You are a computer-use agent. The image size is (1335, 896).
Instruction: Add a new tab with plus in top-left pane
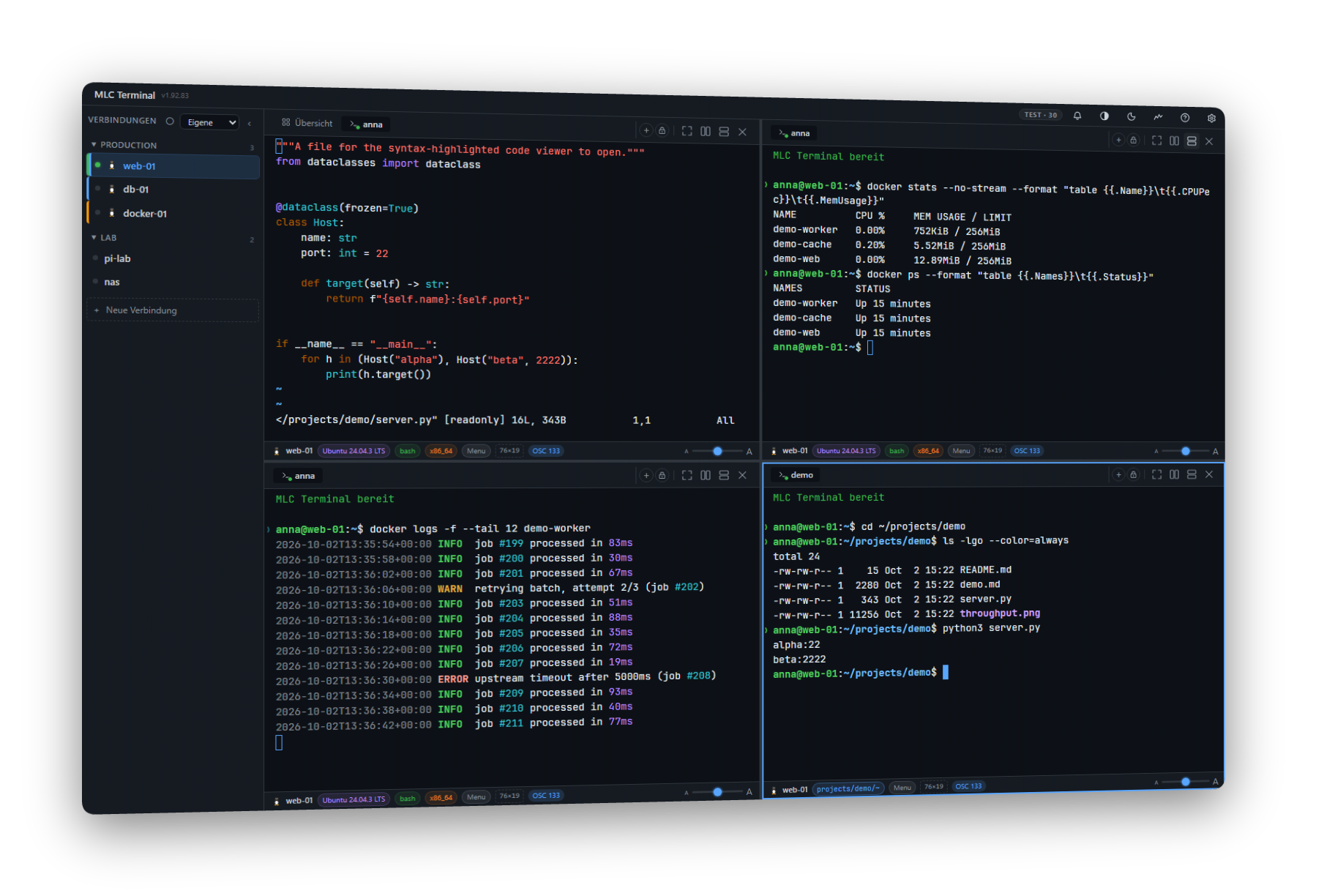click(x=646, y=130)
